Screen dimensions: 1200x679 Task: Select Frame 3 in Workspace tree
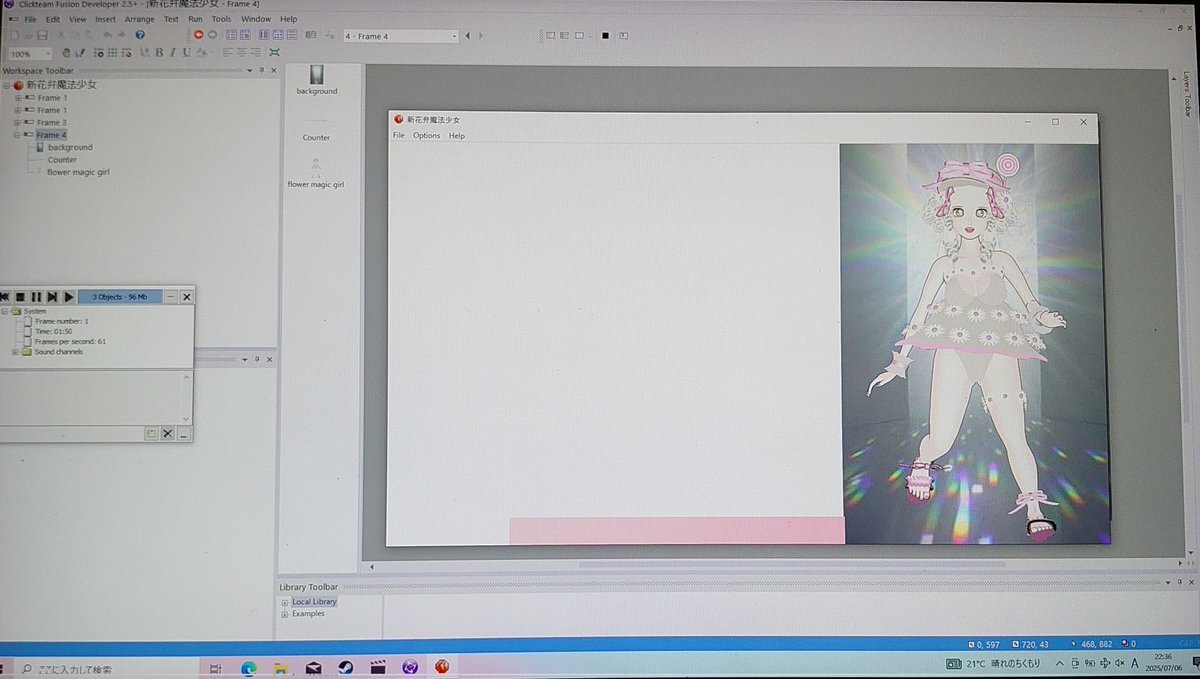tap(52, 122)
